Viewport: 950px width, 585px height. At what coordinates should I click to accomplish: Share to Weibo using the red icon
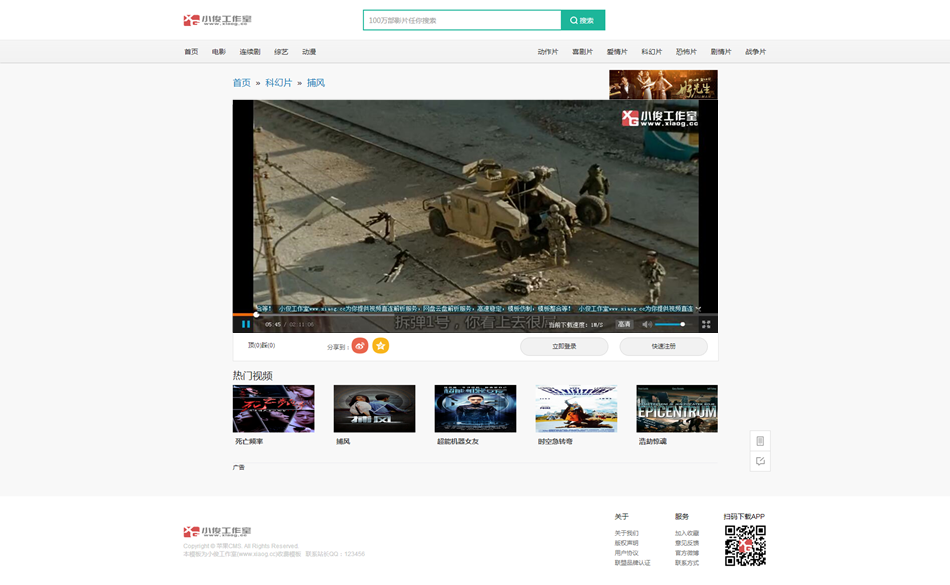[360, 346]
